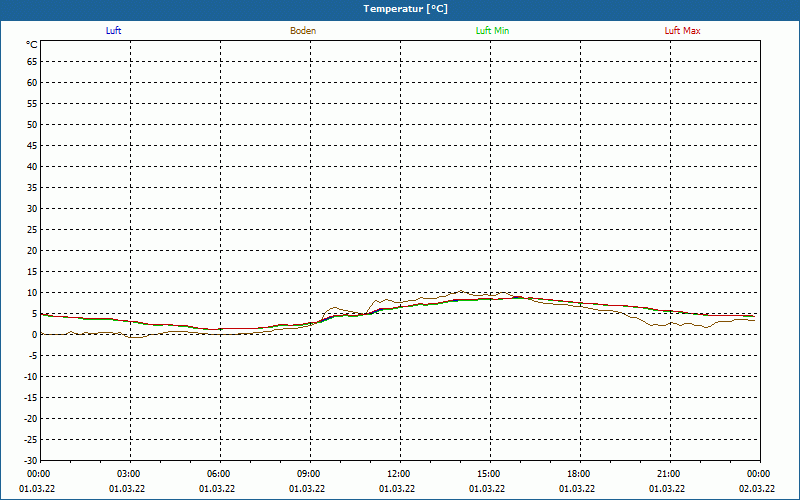Click the 30 value on the temperature axis
800x500 pixels.
pyautogui.click(x=32, y=209)
